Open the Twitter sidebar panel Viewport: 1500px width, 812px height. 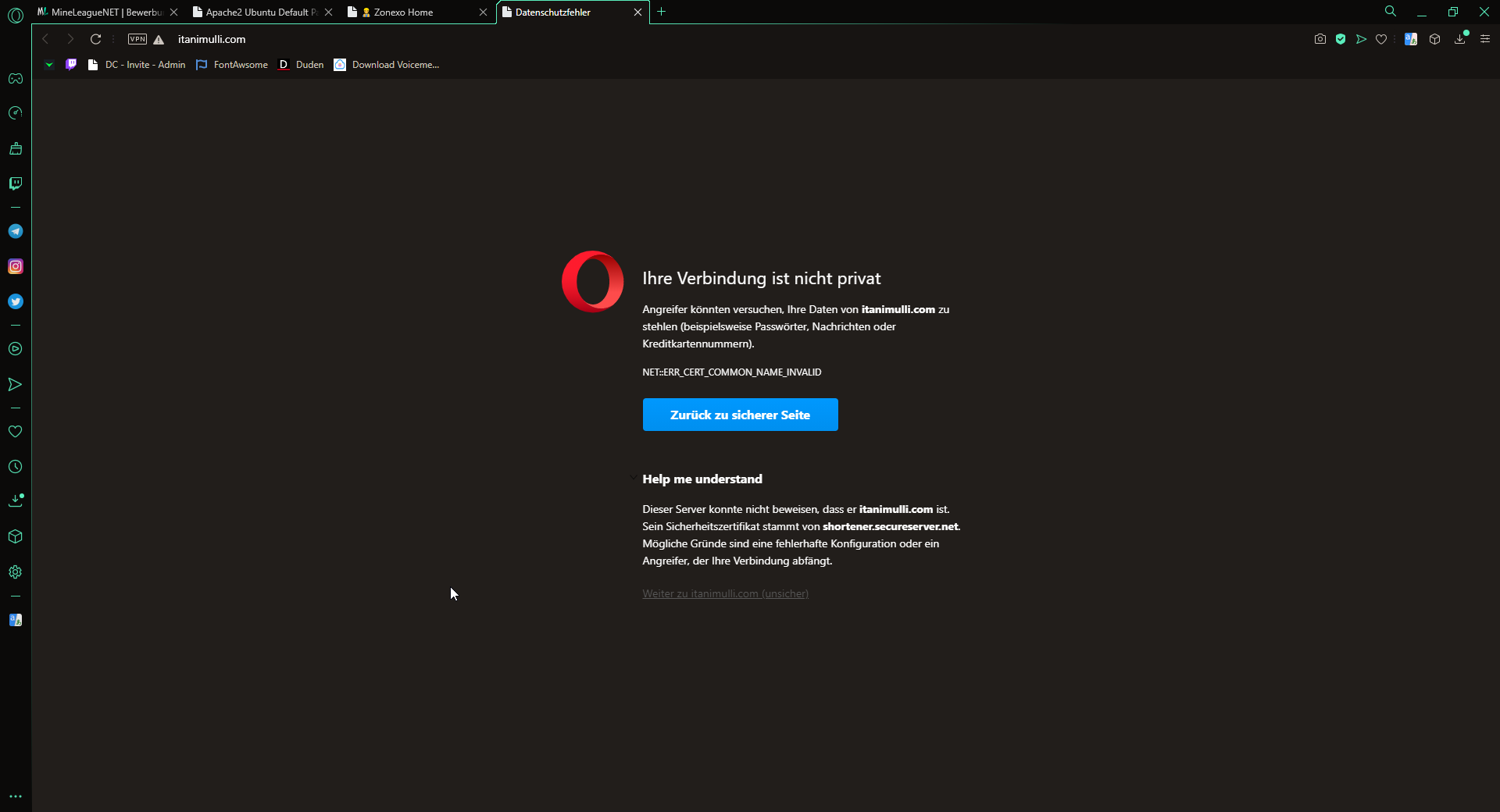point(16,301)
